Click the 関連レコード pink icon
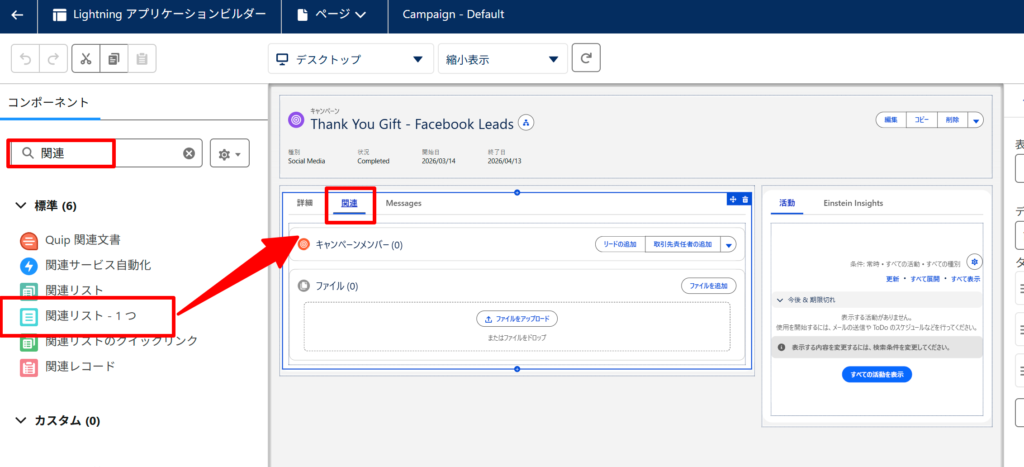 pos(29,367)
